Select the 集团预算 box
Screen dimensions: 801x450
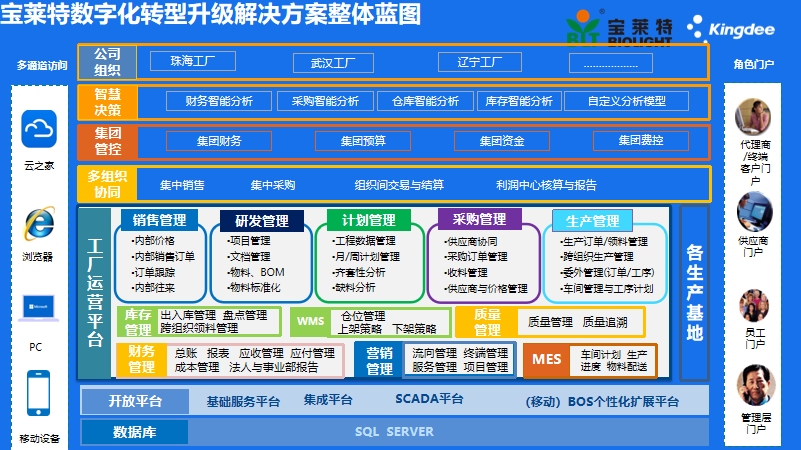coord(362,141)
